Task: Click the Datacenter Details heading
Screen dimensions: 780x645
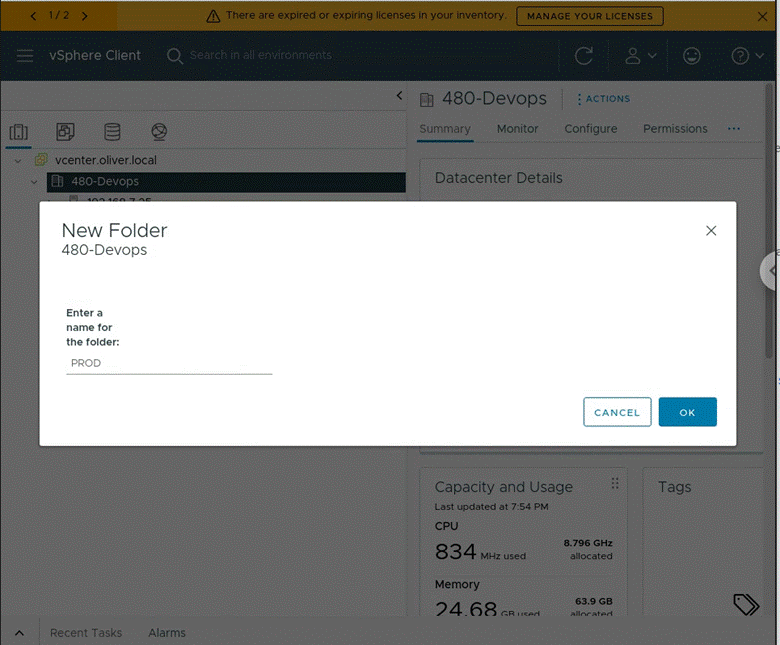Action: [498, 178]
